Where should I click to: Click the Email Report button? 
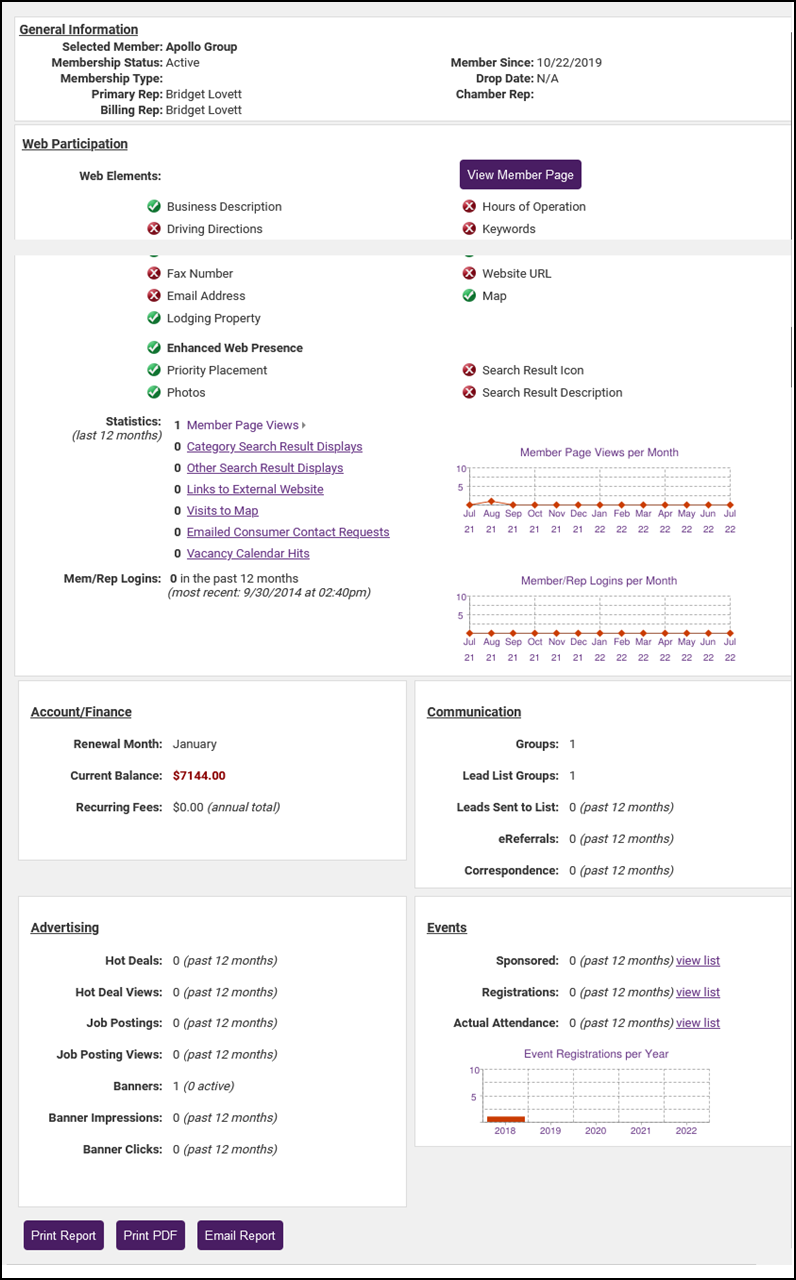pos(240,1235)
